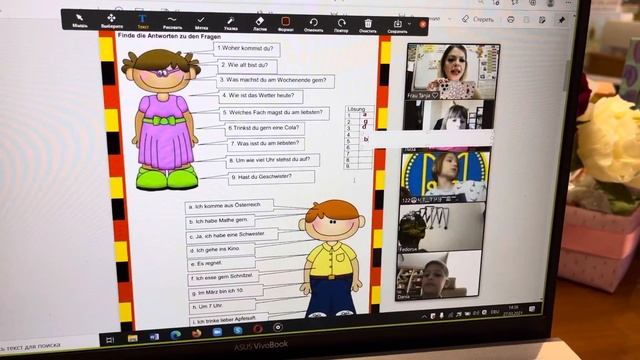Select Dania's video thumbnail

[x=439, y=276]
